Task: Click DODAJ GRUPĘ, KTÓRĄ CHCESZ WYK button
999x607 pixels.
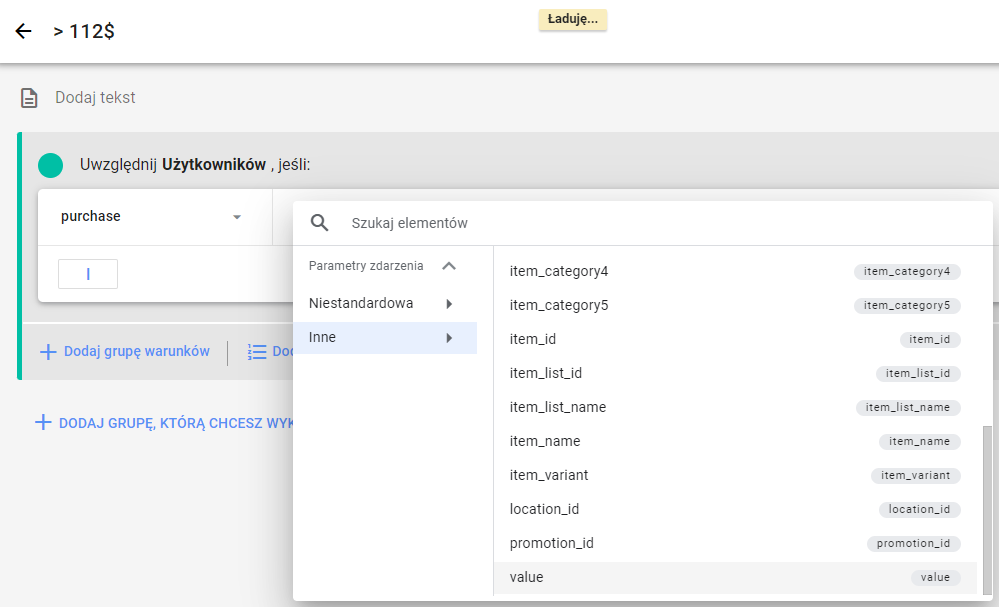Action: coord(176,423)
